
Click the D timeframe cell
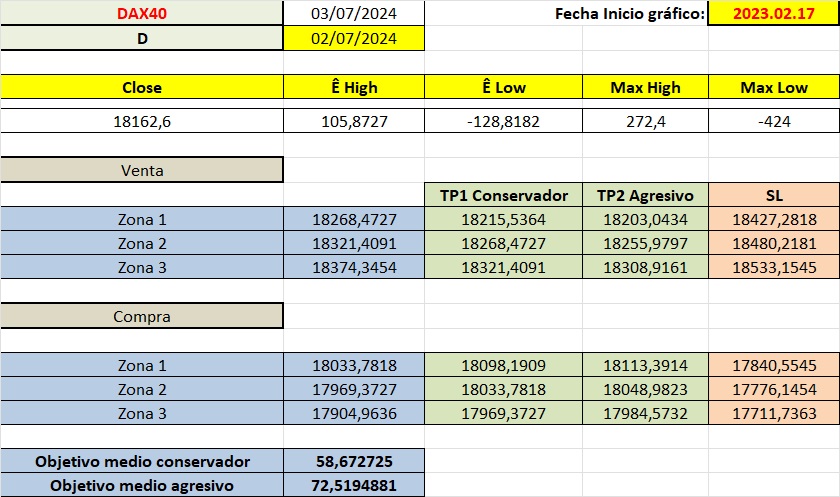[x=141, y=39]
